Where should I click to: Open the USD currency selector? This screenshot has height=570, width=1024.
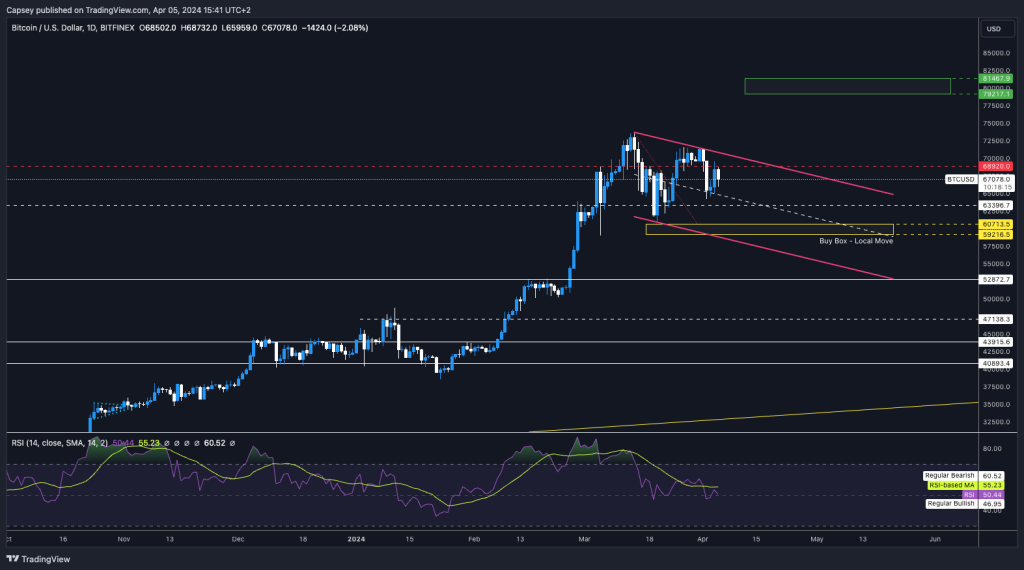(x=997, y=29)
